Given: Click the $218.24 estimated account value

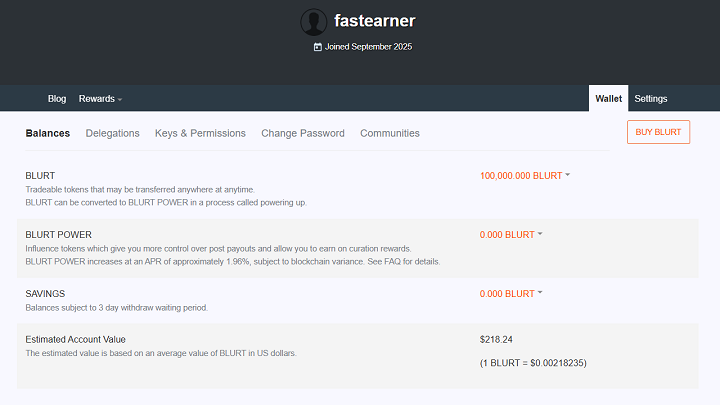Looking at the screenshot, I should tap(496, 339).
